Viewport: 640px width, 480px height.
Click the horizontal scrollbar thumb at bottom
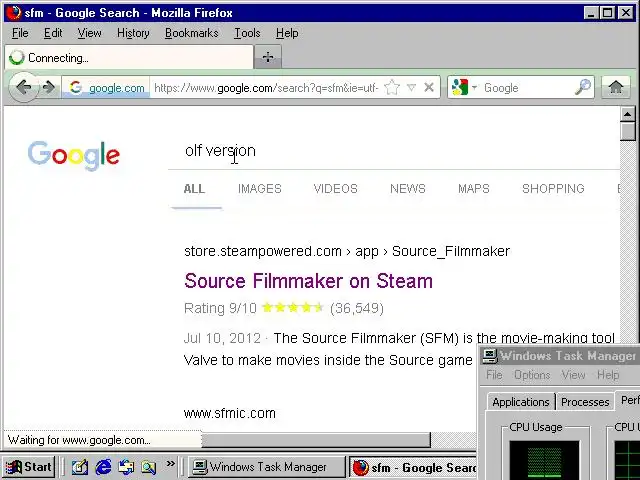[x=316, y=440]
